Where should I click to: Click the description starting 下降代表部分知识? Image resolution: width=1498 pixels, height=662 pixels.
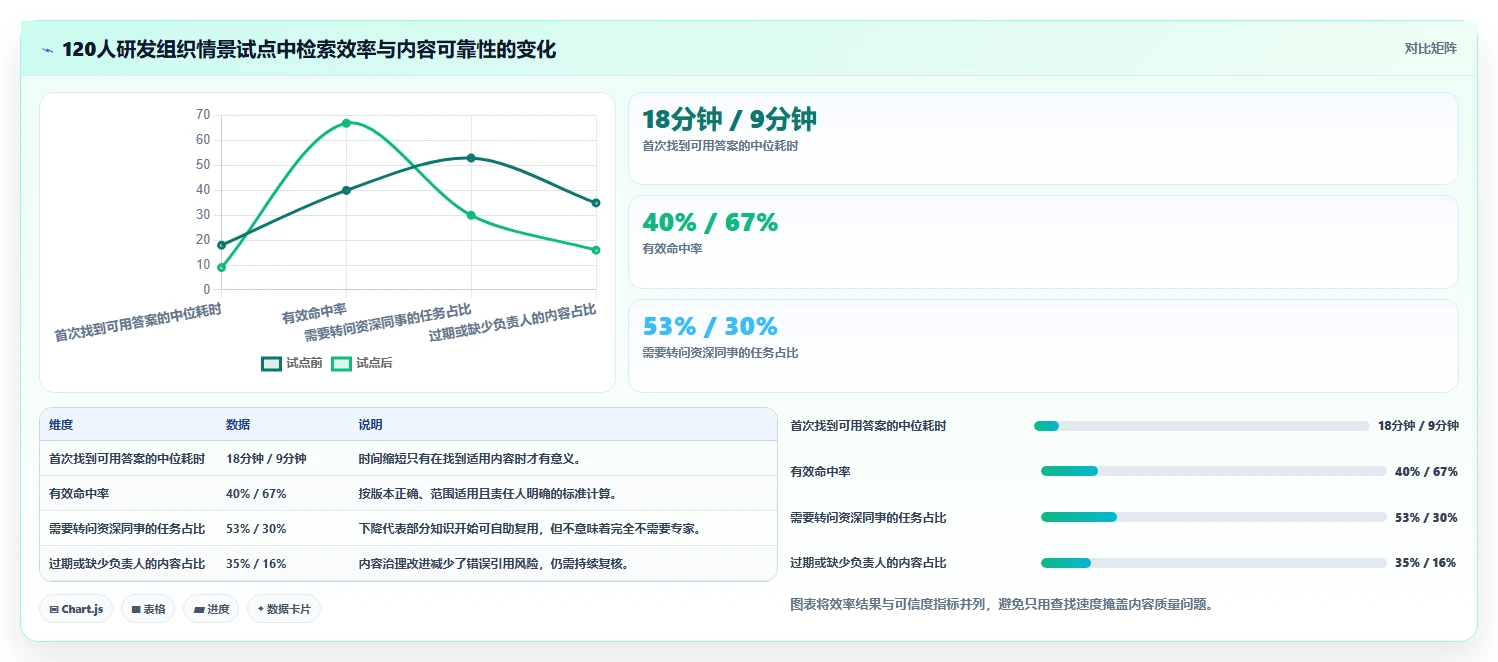coord(530,529)
